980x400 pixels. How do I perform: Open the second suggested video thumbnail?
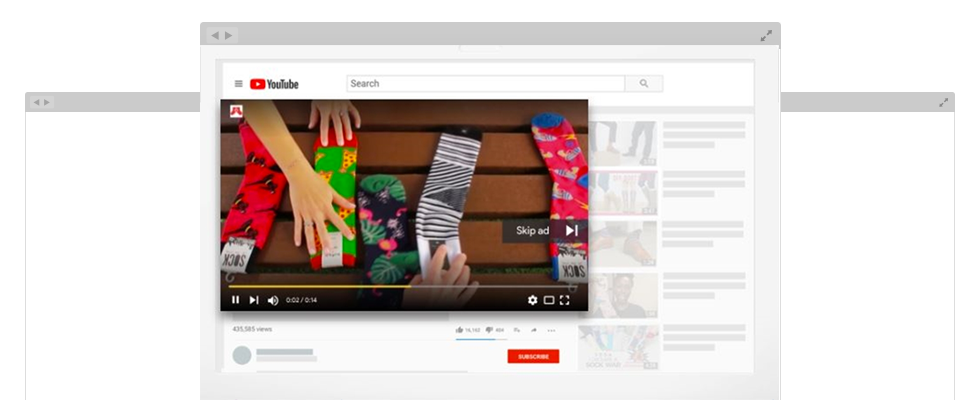coord(622,193)
